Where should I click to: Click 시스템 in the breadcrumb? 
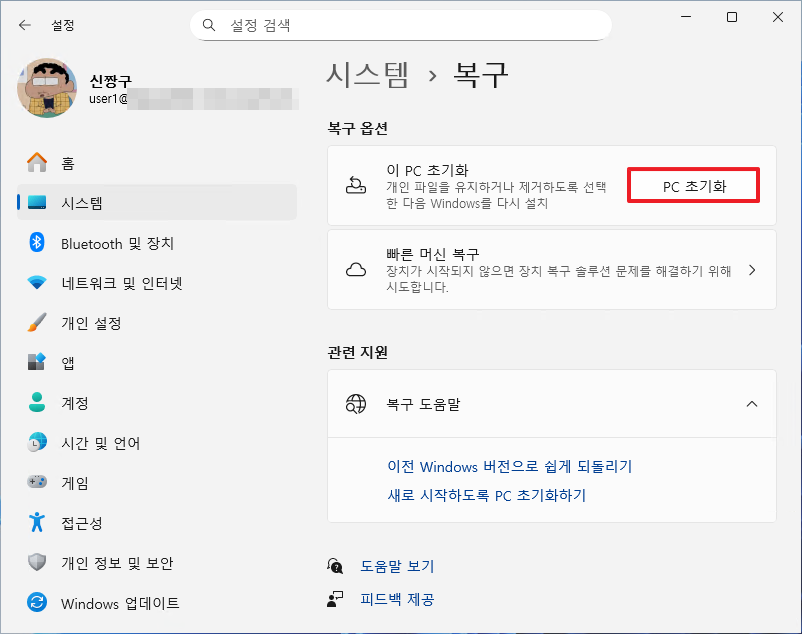pyautogui.click(x=368, y=75)
